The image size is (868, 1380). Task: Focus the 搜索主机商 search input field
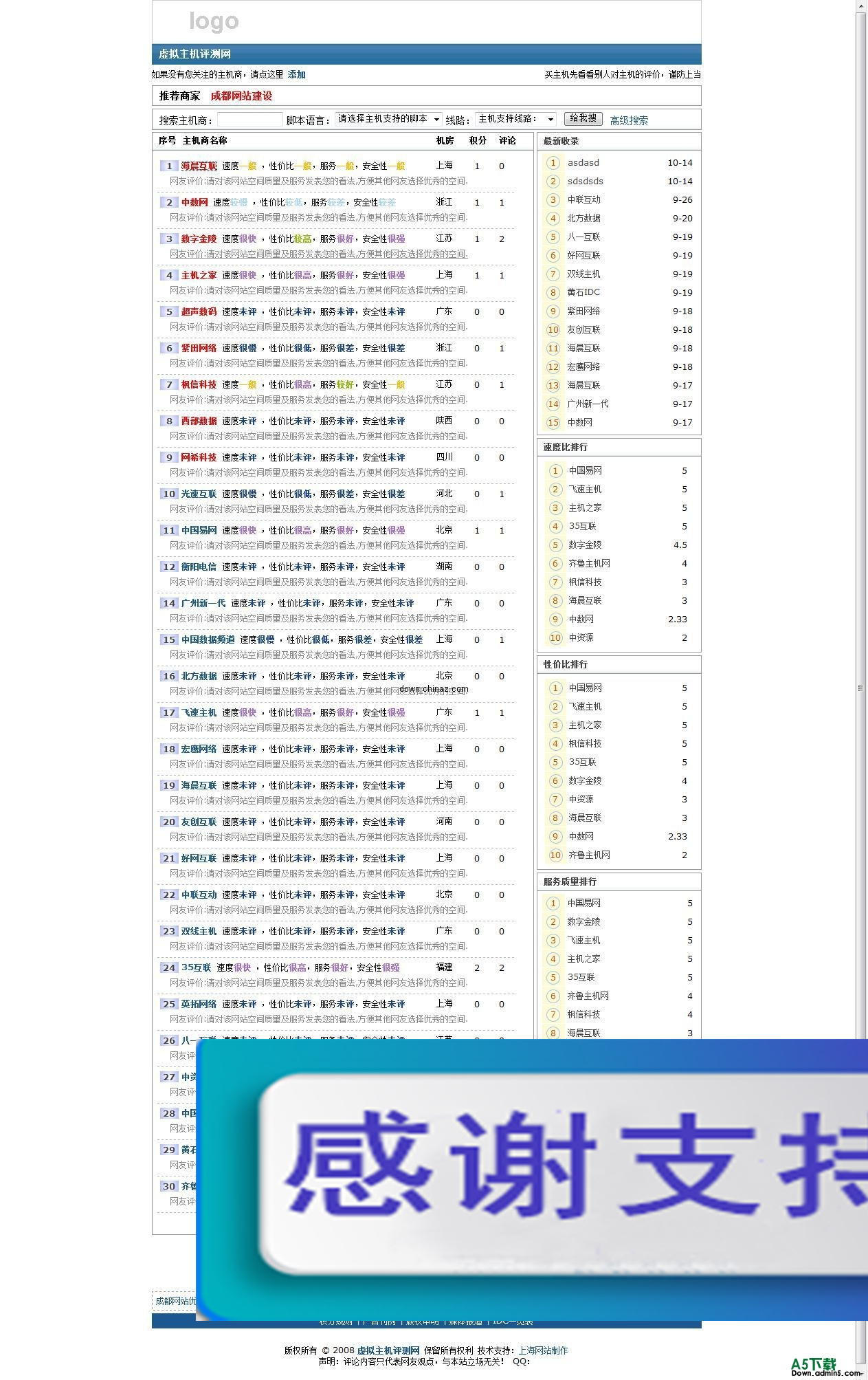pos(250,120)
